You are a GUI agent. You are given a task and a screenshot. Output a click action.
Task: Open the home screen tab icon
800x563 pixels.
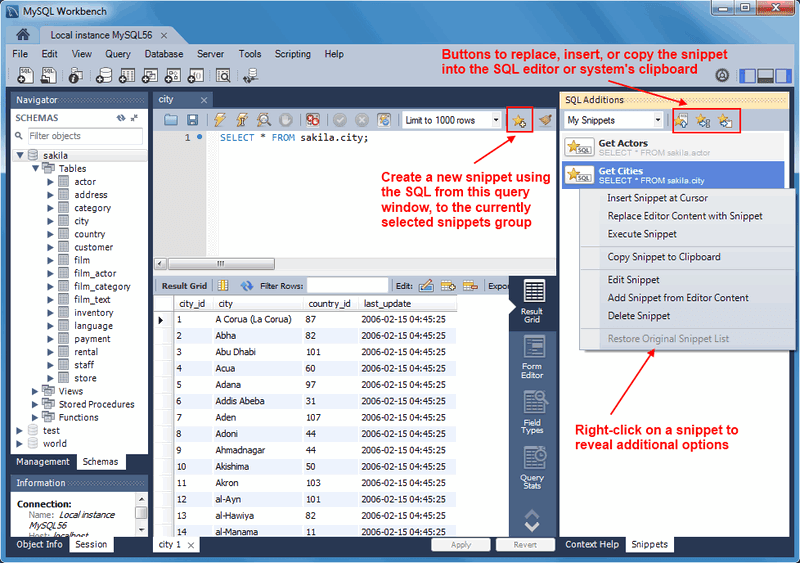pyautogui.click(x=22, y=35)
